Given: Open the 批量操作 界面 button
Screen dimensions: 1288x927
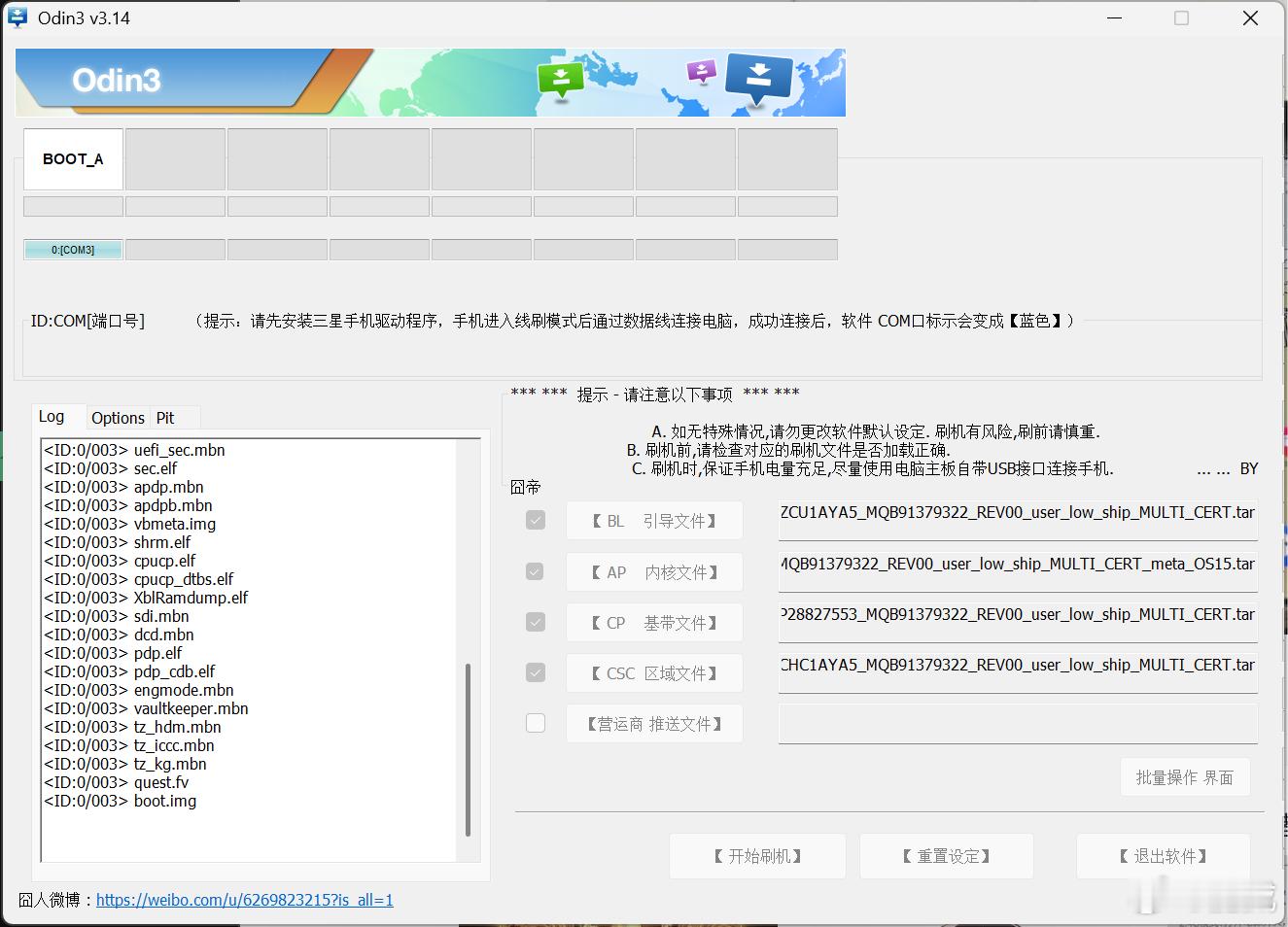Looking at the screenshot, I should 1185,777.
